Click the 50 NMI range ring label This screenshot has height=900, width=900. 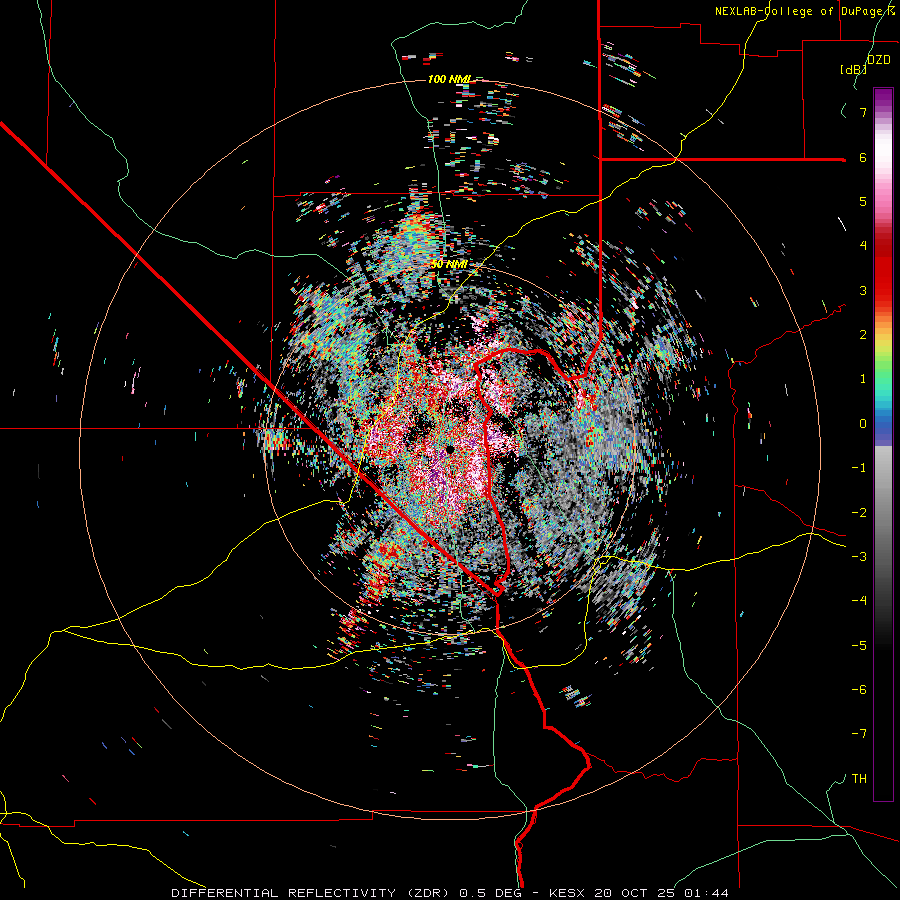(449, 264)
